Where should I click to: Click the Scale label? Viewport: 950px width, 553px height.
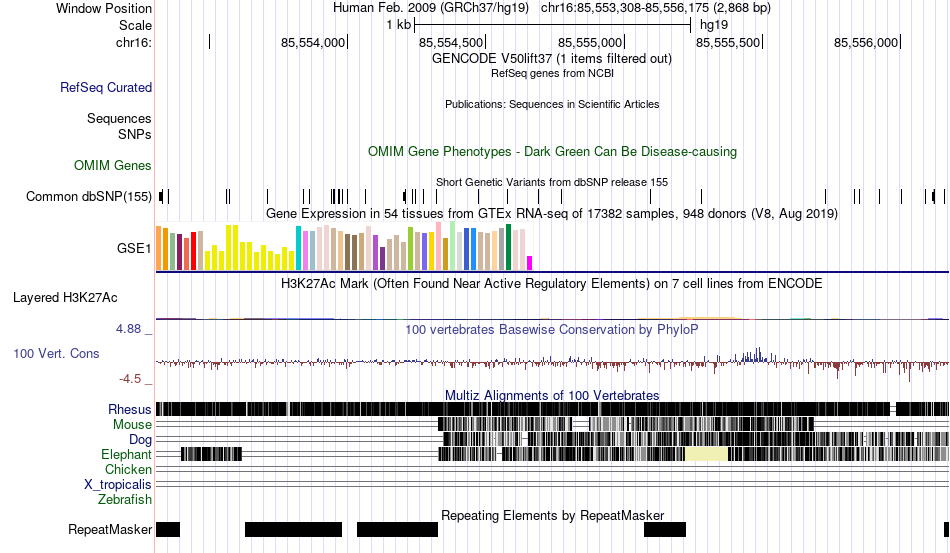[135, 25]
